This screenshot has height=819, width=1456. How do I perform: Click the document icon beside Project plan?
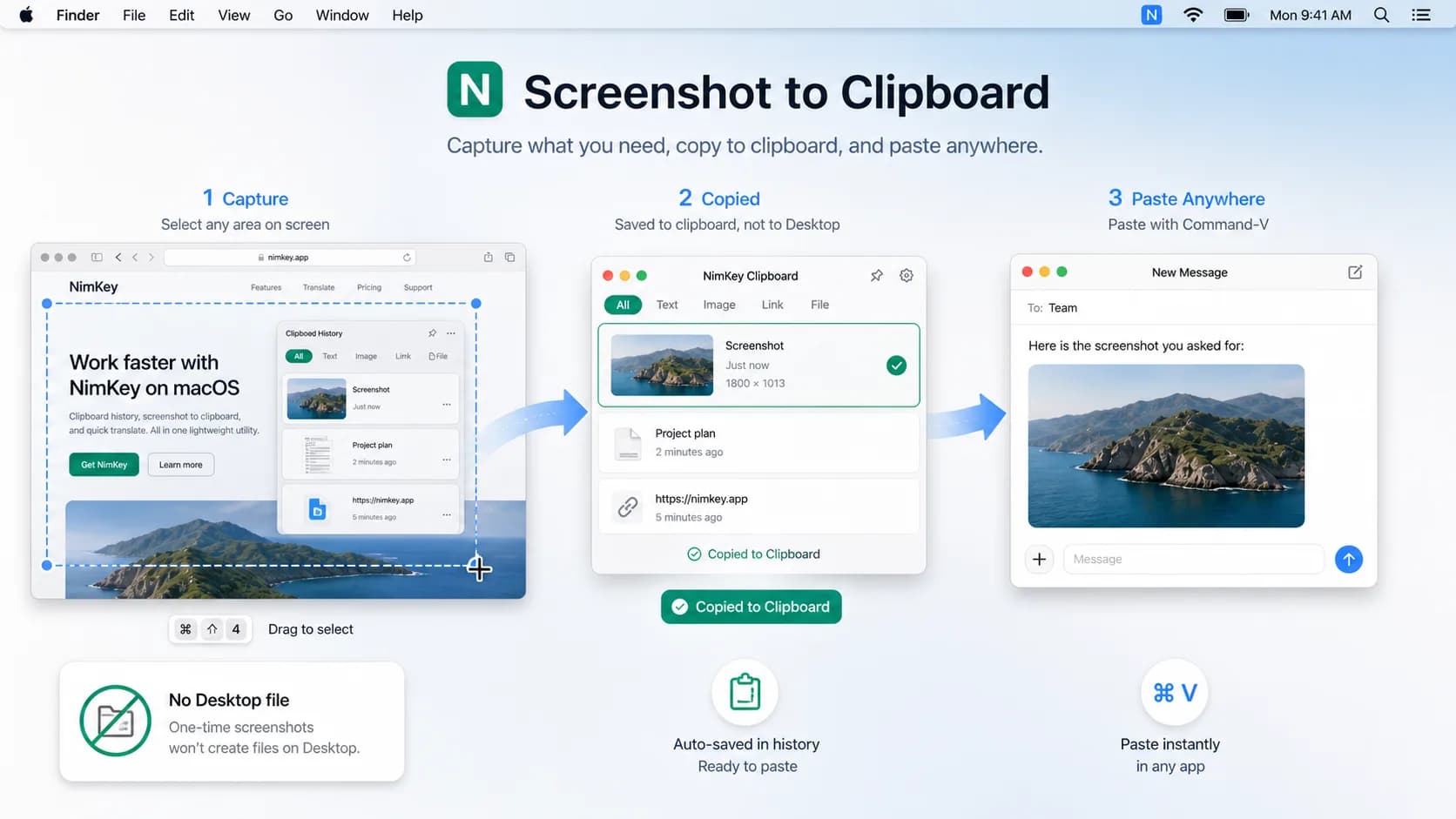[628, 443]
